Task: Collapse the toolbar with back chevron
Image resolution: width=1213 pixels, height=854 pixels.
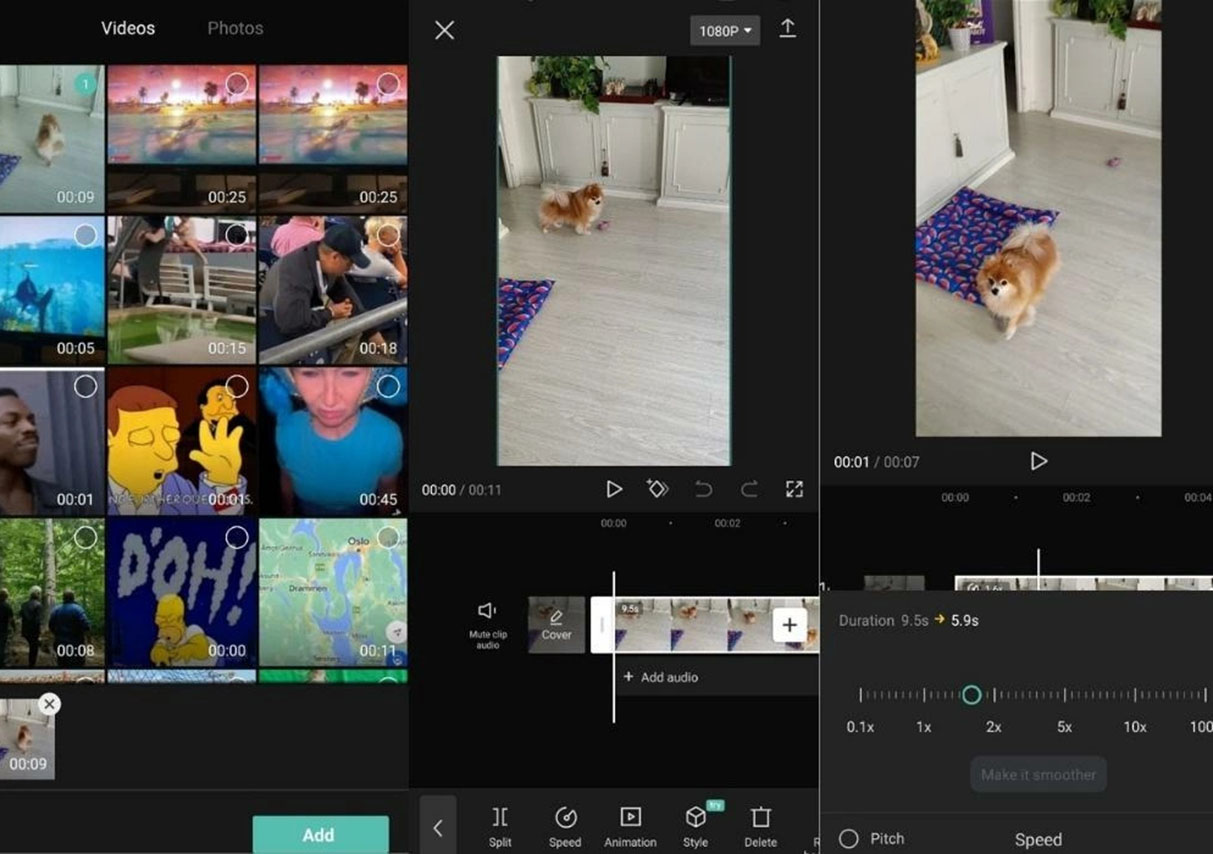Action: (438, 827)
